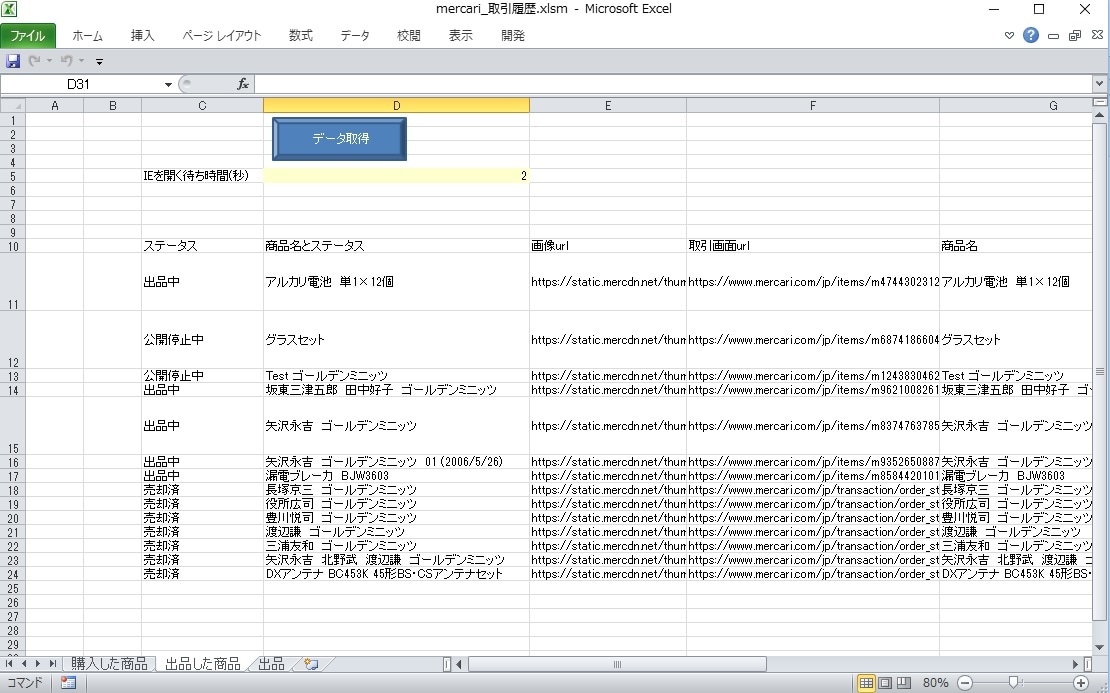Open the ホーム ribbon tab
This screenshot has width=1110, height=693.
click(87, 35)
